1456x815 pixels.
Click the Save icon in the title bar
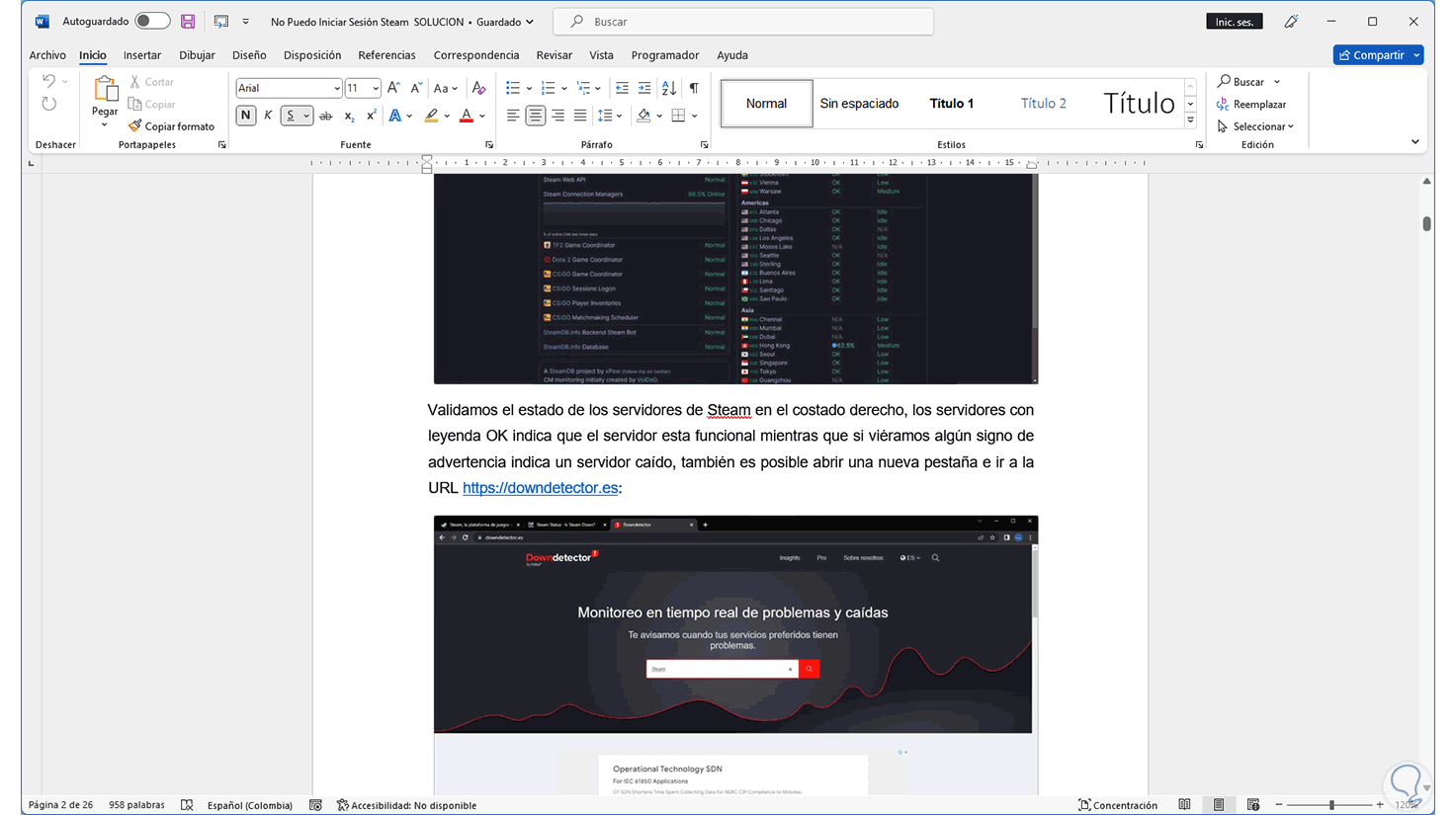coord(188,21)
